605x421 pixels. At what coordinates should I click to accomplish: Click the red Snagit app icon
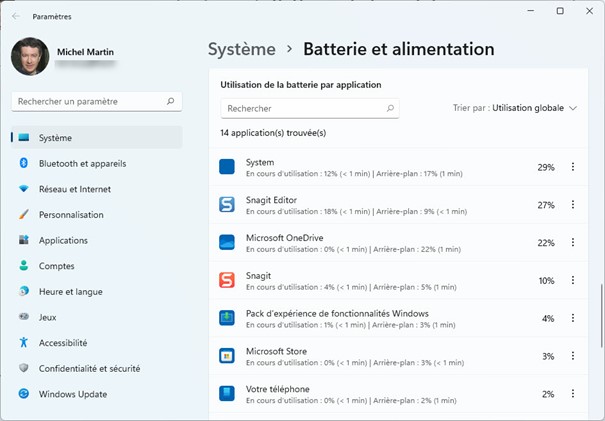[x=227, y=280]
